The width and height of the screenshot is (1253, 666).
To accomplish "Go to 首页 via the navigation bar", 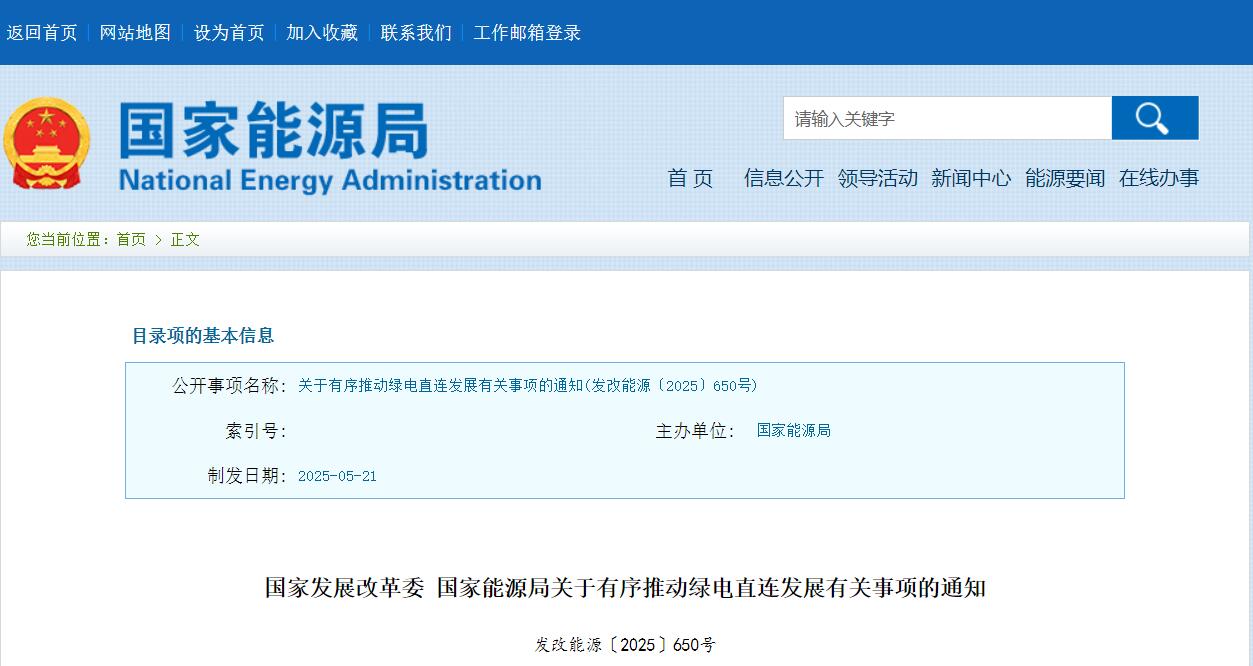I will tap(690, 178).
